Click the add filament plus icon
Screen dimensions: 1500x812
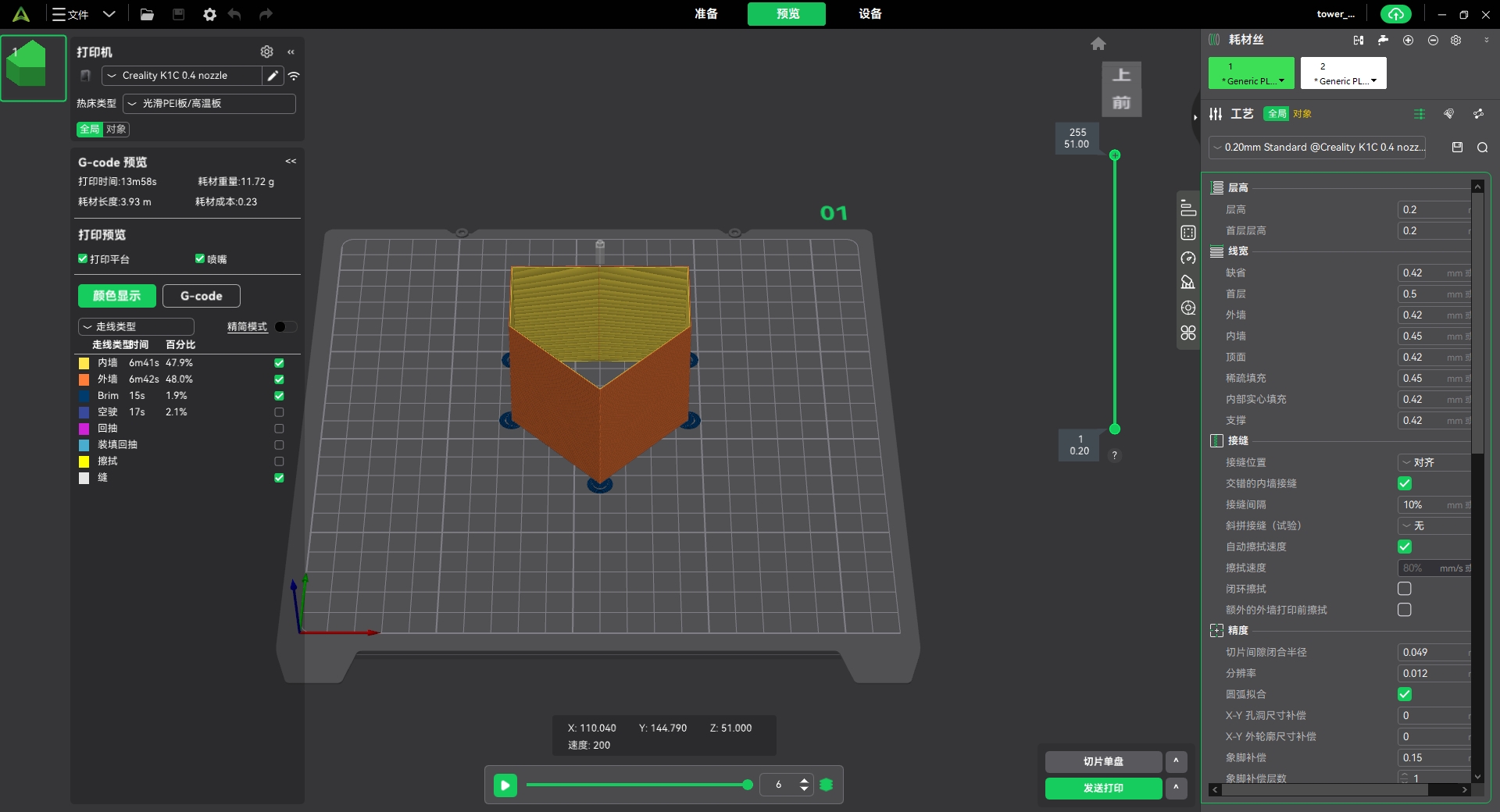click(x=1408, y=40)
